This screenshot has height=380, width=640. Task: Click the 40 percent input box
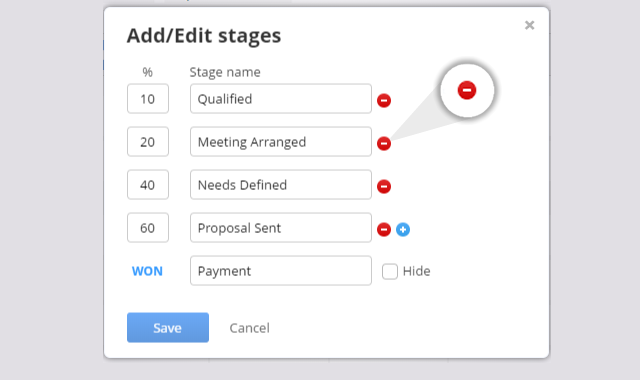pos(148,184)
